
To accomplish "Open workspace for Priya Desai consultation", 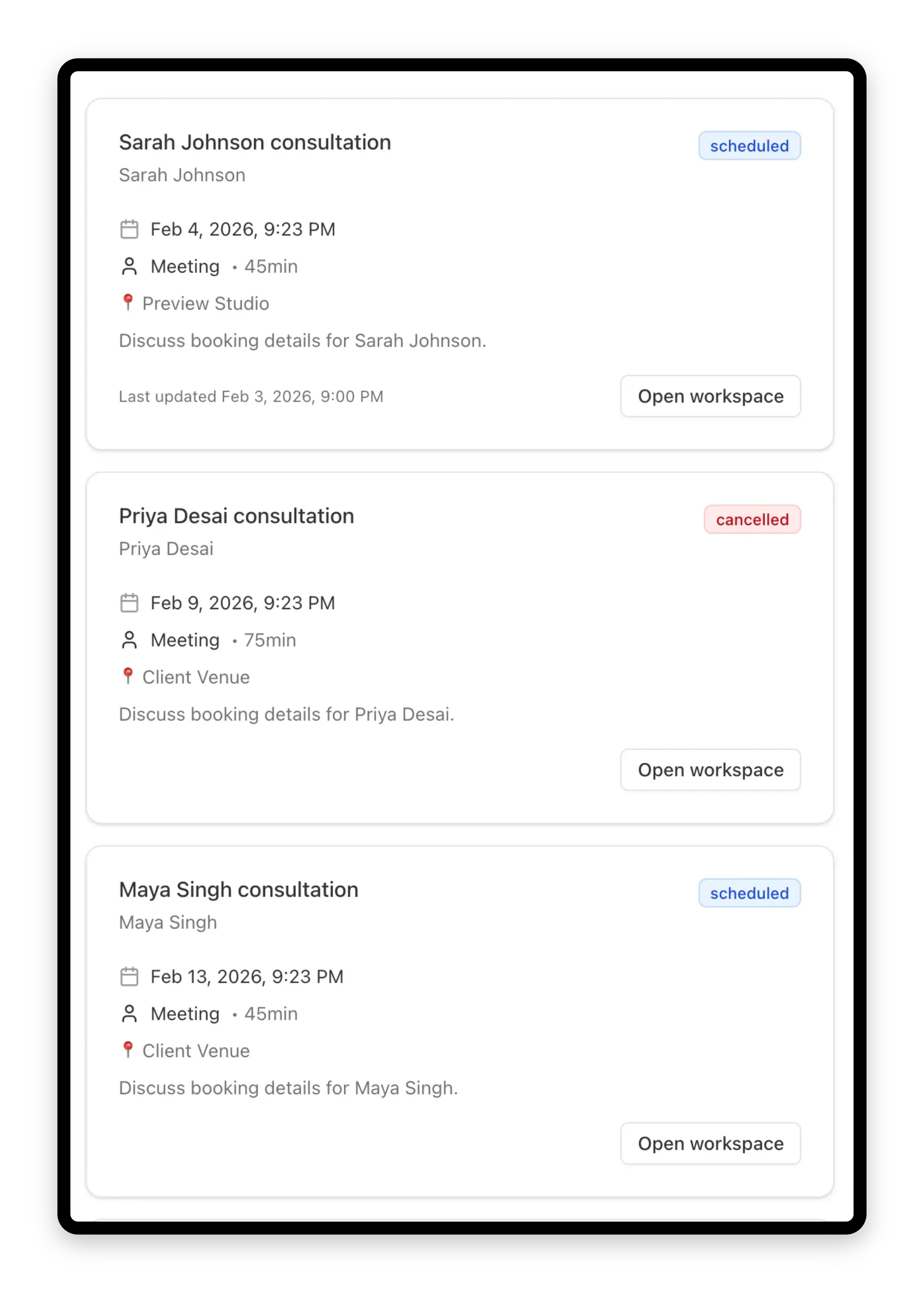I will click(710, 770).
